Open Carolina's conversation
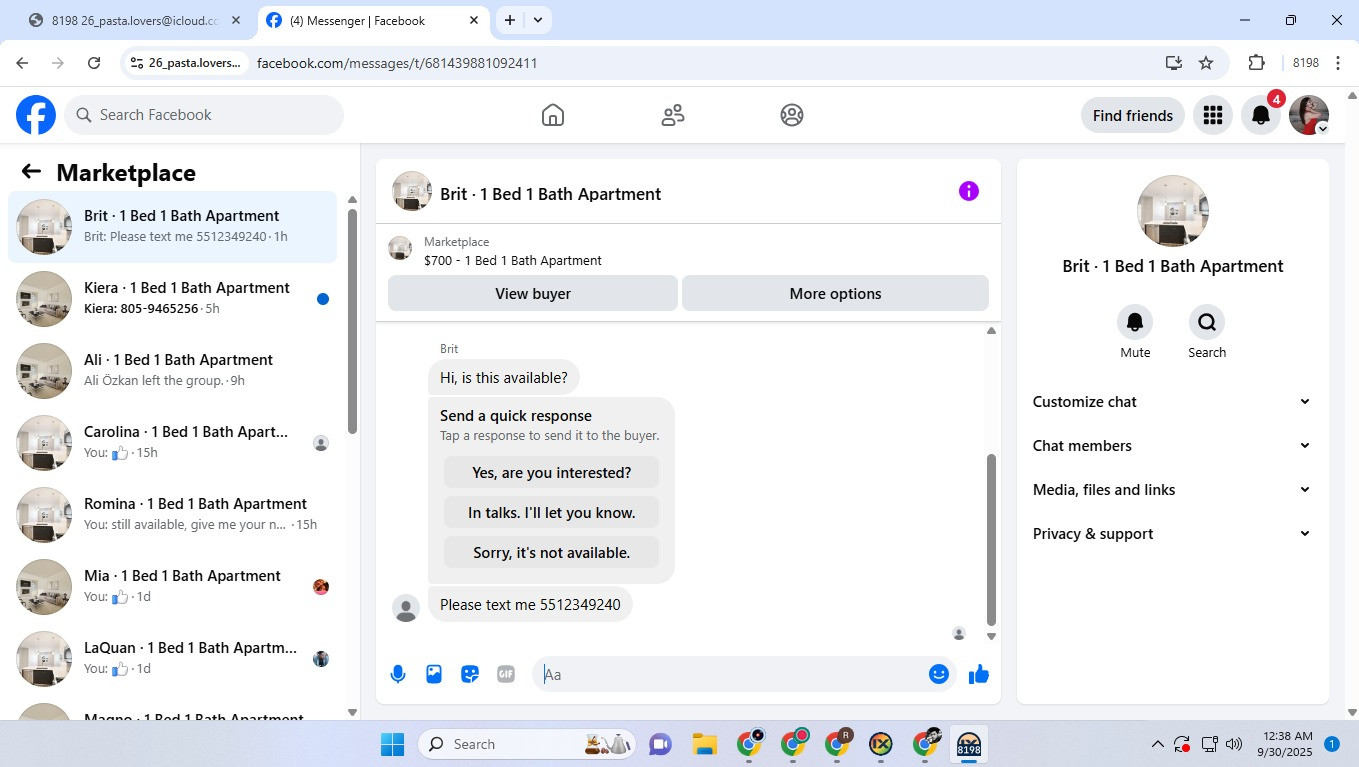The image size is (1359, 767). click(x=172, y=443)
